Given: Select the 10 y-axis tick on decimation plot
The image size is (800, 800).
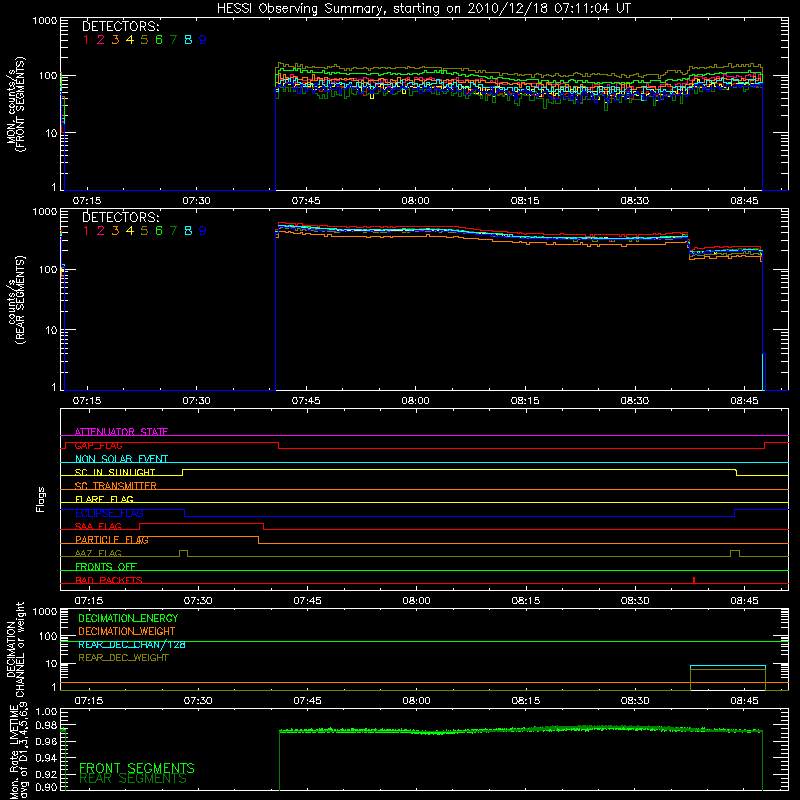Looking at the screenshot, I should (x=51, y=664).
